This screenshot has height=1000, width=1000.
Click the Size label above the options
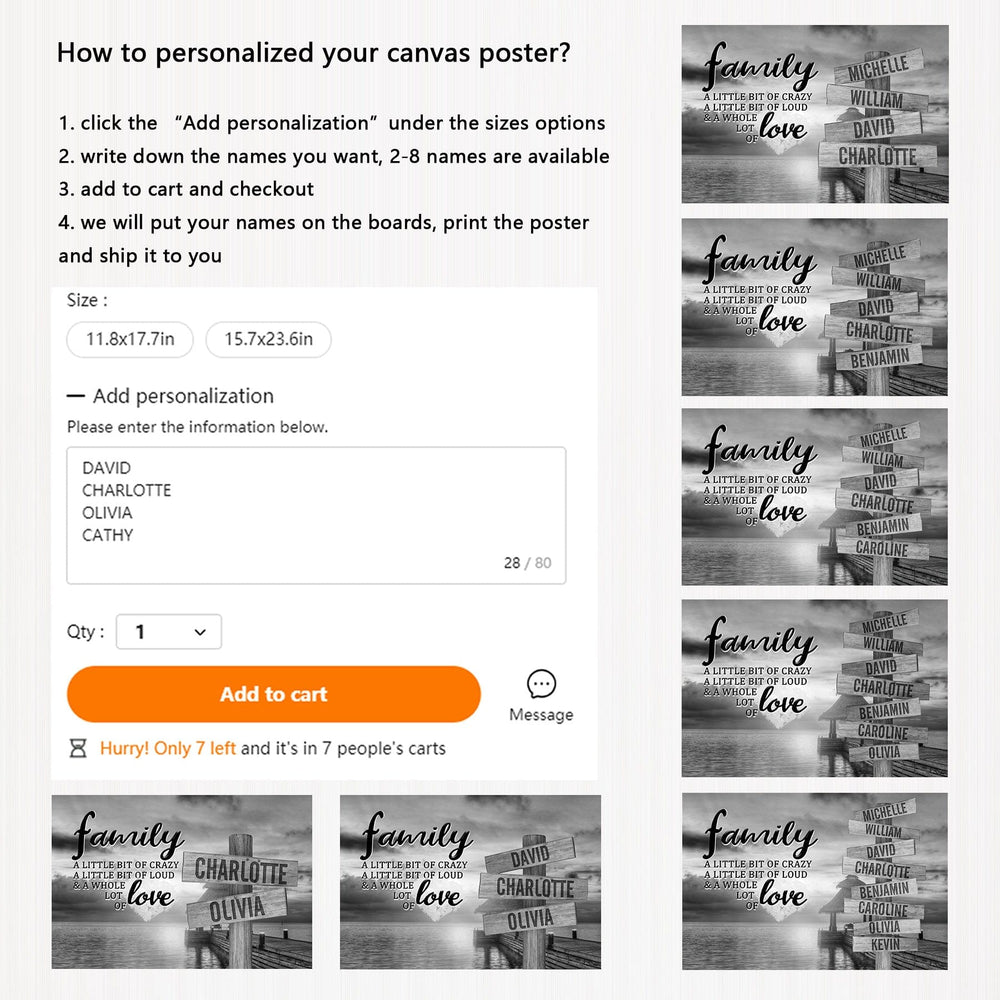(87, 300)
